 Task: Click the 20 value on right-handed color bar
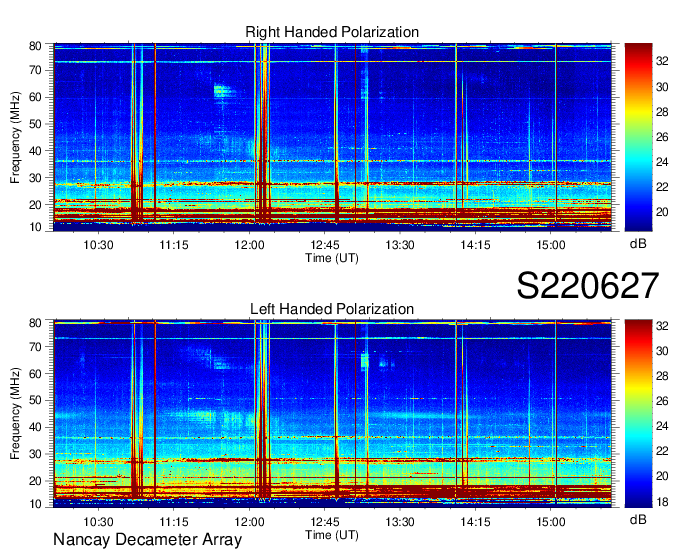coord(662,212)
